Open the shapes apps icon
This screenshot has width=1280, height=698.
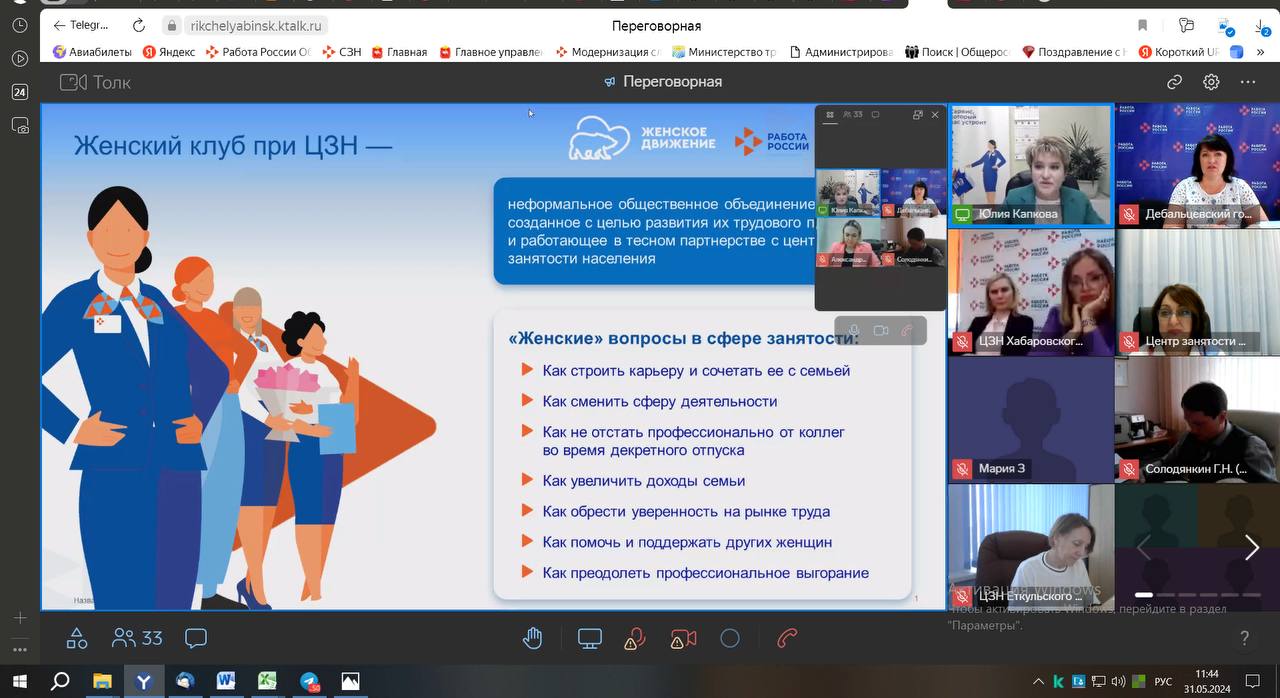tap(76, 638)
